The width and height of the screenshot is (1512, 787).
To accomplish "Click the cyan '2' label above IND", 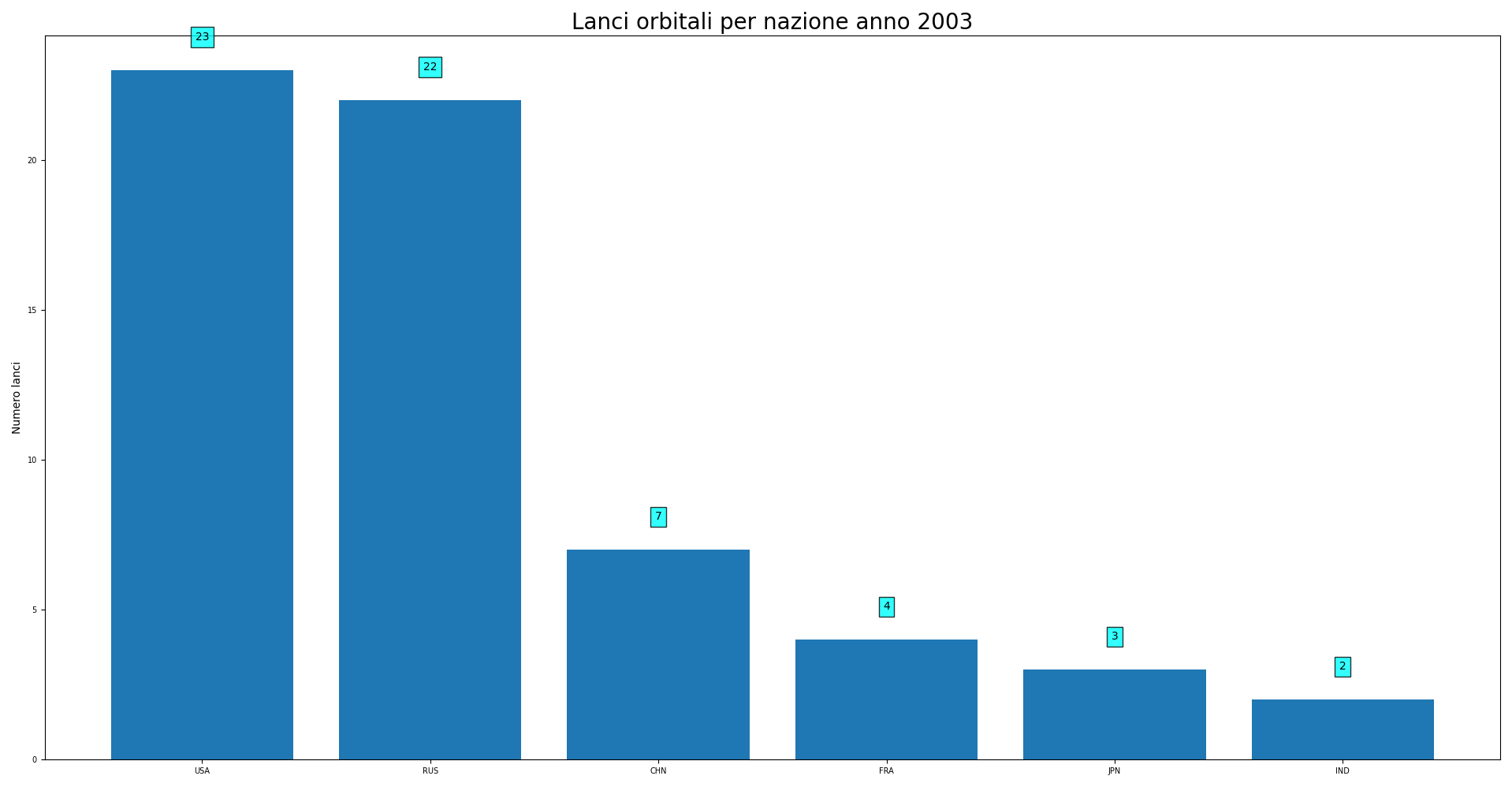I will (x=1342, y=666).
